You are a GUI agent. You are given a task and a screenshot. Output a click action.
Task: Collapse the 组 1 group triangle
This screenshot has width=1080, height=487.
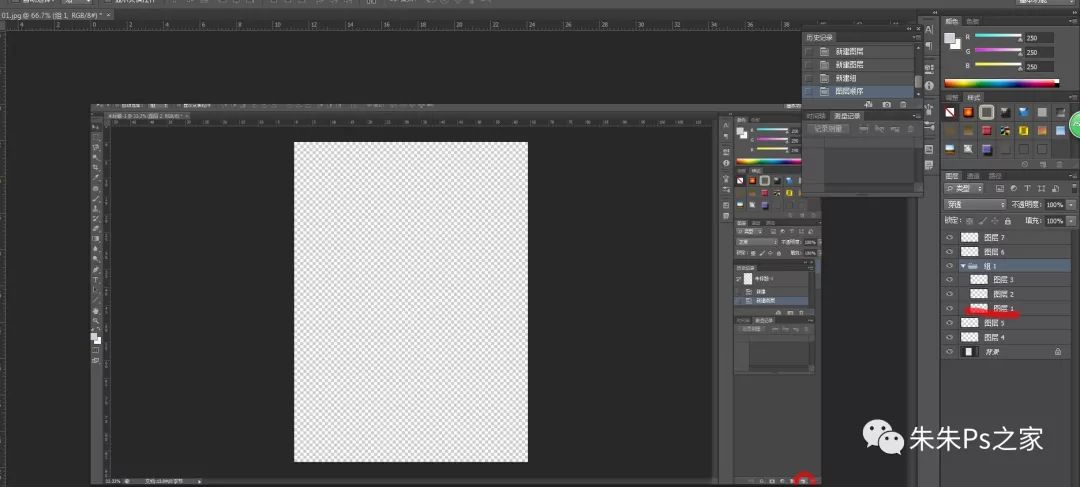[963, 267]
